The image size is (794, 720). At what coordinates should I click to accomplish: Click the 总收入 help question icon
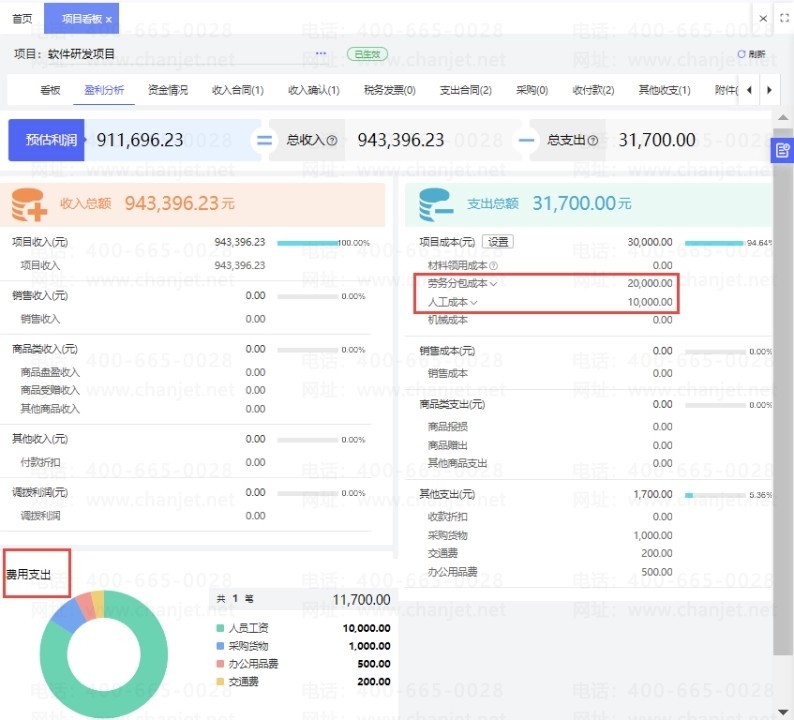(332, 141)
